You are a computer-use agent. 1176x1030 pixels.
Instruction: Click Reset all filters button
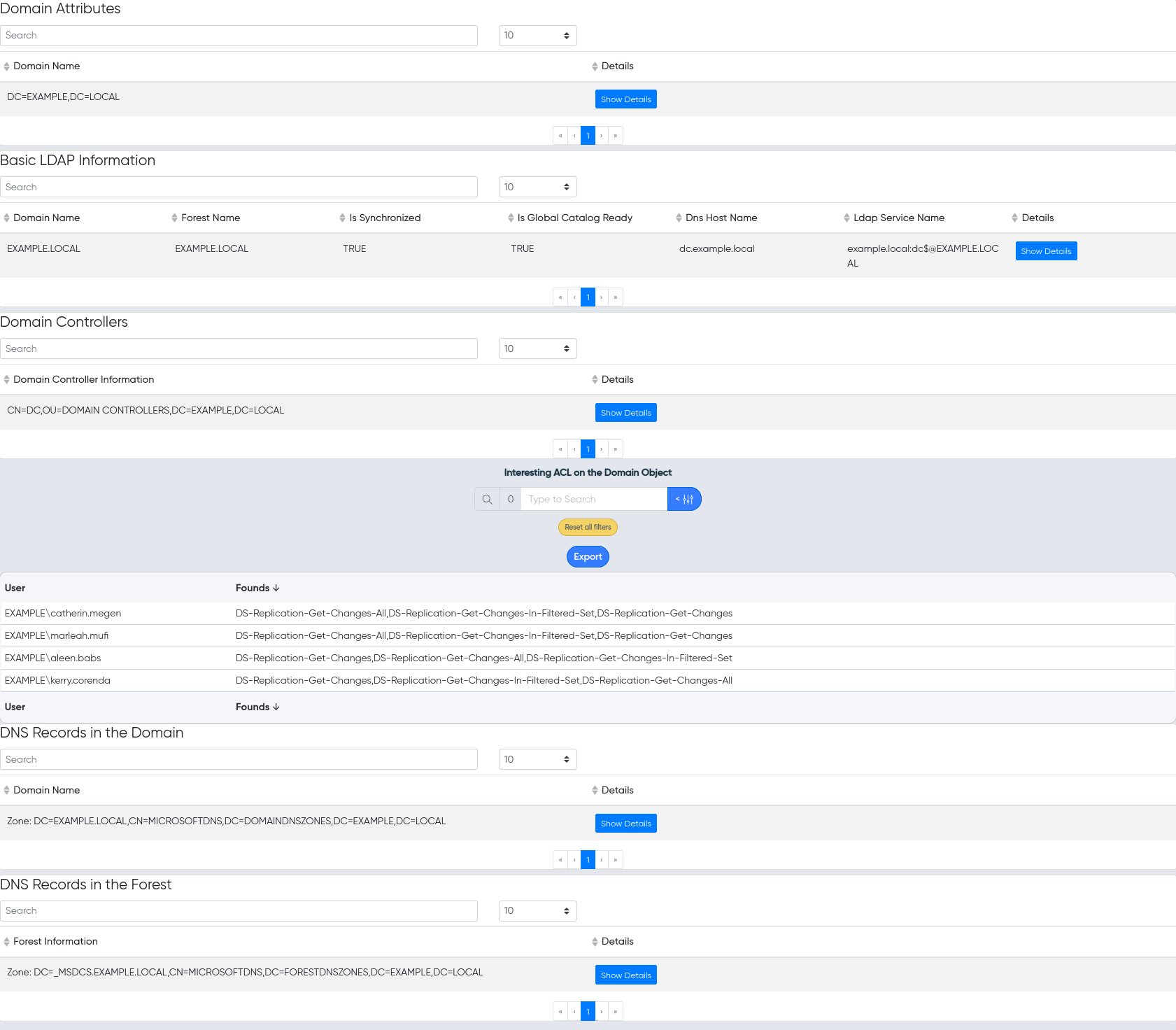(x=588, y=528)
